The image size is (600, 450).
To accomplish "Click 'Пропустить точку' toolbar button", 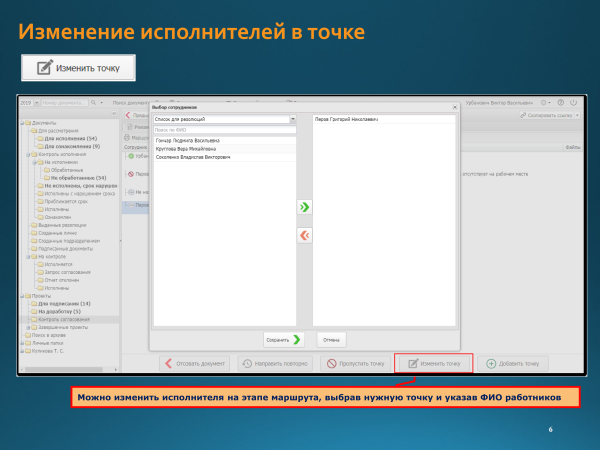I will 351,363.
